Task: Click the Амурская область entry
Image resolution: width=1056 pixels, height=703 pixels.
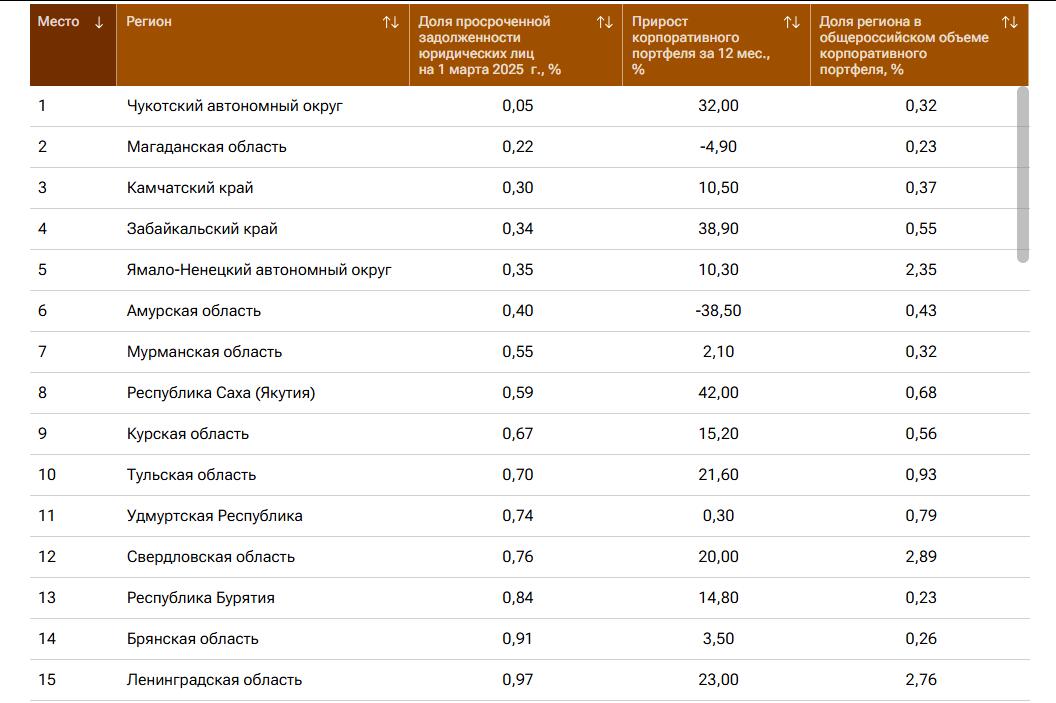Action: point(194,311)
